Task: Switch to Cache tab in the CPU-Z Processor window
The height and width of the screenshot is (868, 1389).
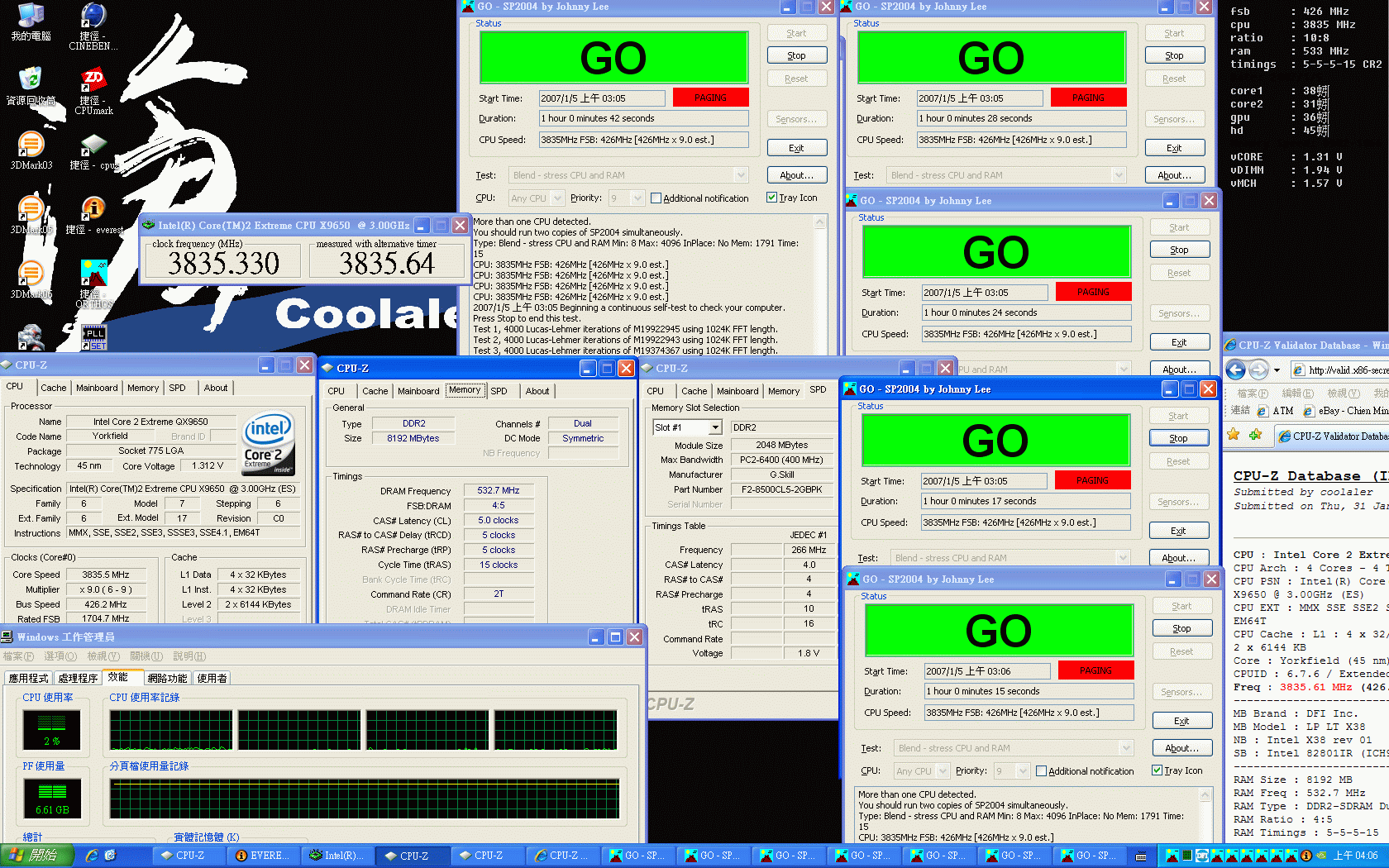Action: [x=53, y=388]
